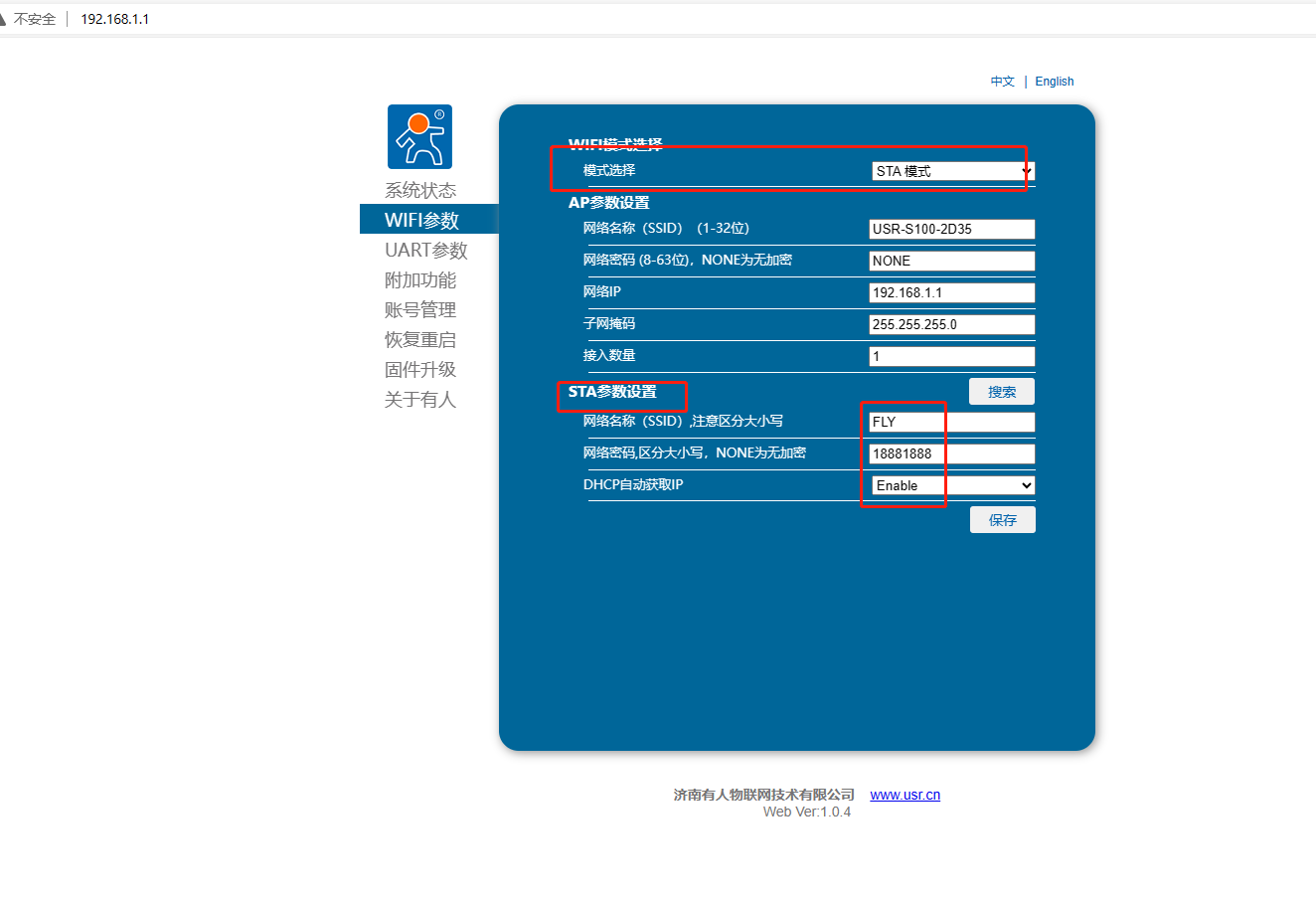Click the AP SSID field USR-S100-2D35
The height and width of the screenshot is (904, 1316).
[951, 229]
